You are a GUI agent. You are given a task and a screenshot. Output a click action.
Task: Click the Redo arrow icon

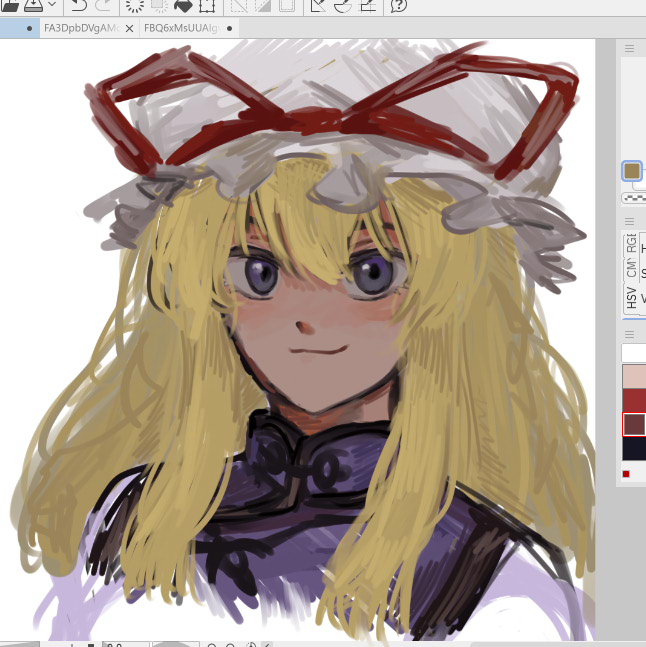pyautogui.click(x=102, y=5)
